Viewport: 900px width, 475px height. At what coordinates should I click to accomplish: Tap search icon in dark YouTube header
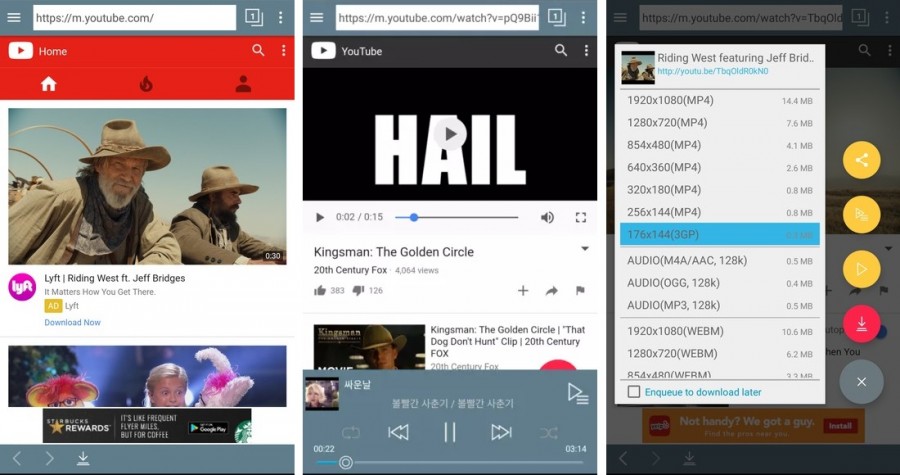click(x=561, y=50)
